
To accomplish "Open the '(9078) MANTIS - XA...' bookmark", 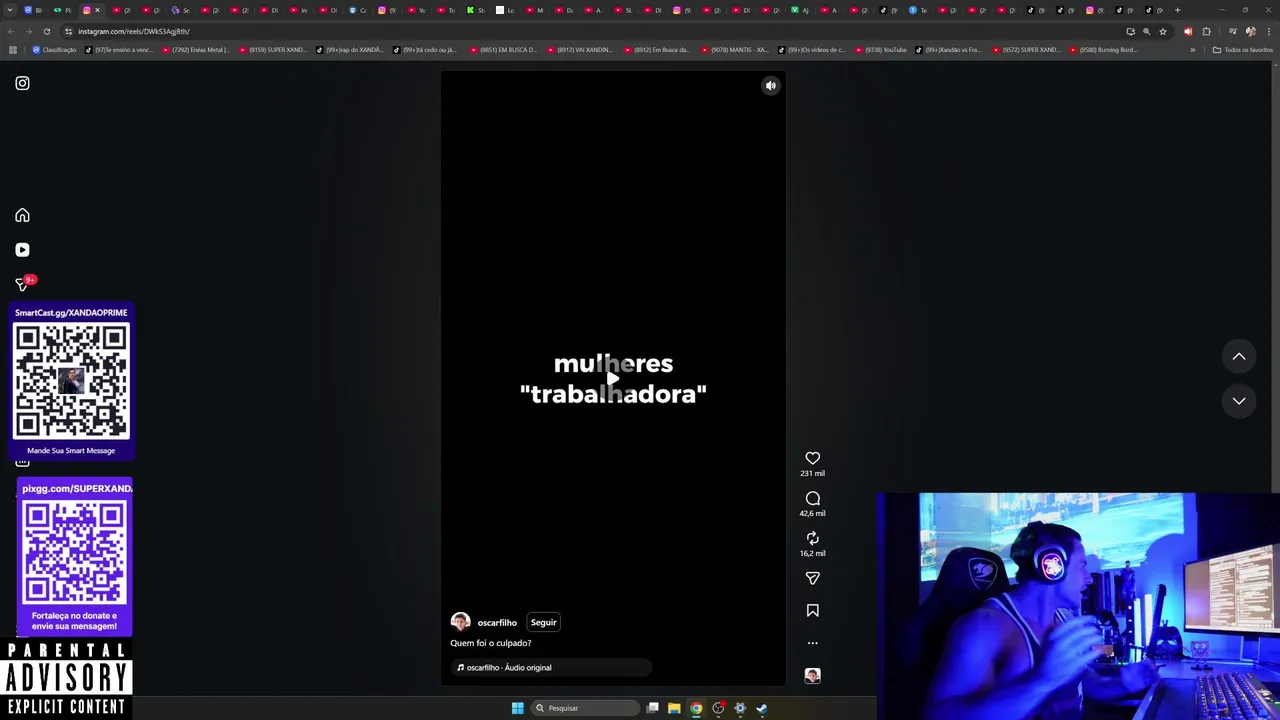I will (x=734, y=49).
